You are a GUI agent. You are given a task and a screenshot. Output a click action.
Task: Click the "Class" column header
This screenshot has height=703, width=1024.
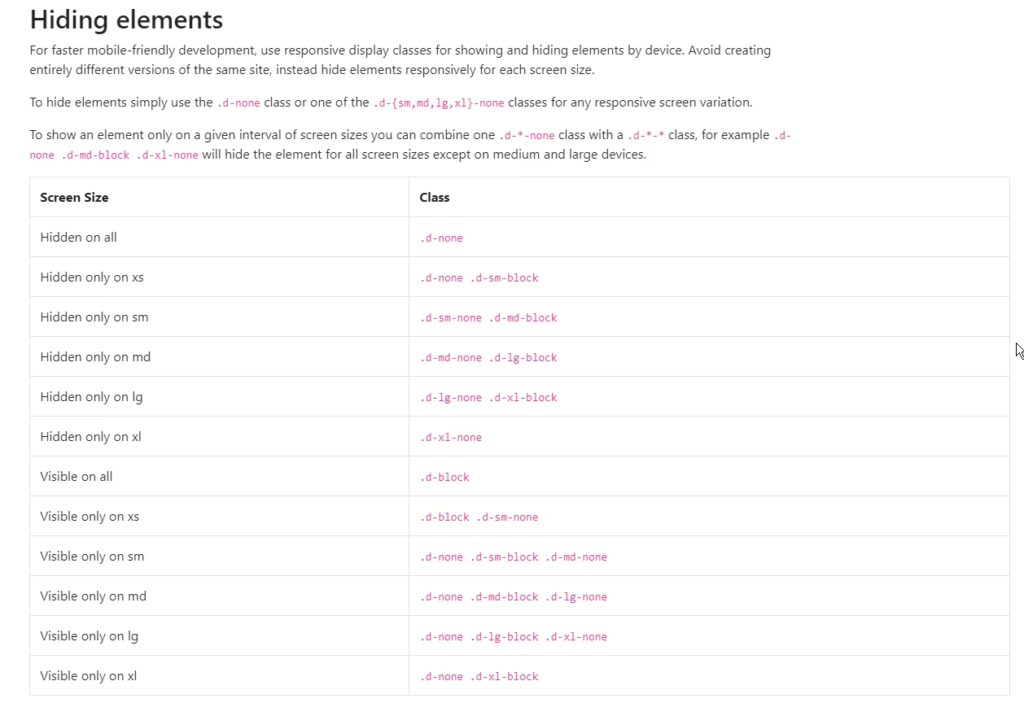coord(434,198)
